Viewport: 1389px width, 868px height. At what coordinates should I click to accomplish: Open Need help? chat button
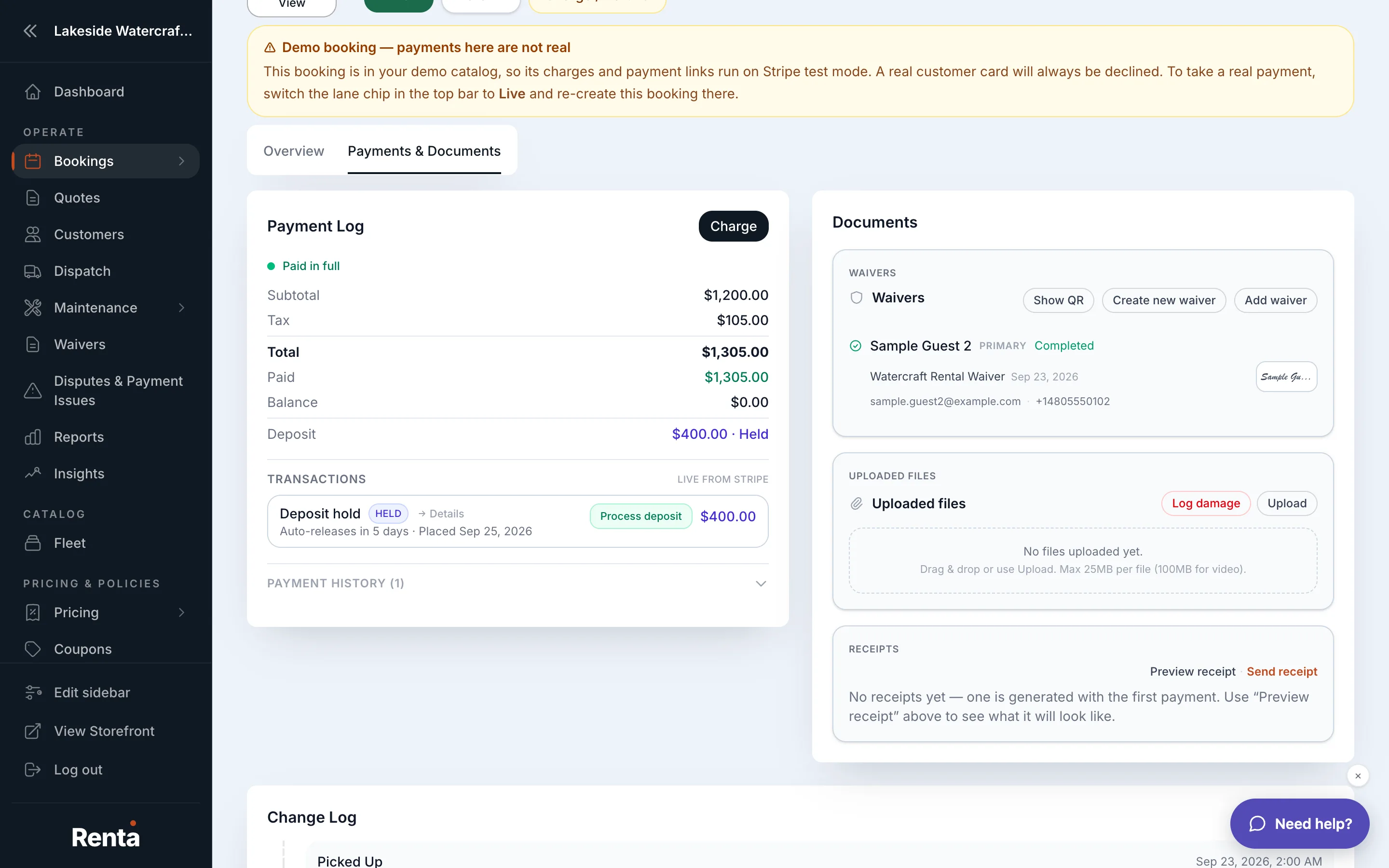point(1299,824)
